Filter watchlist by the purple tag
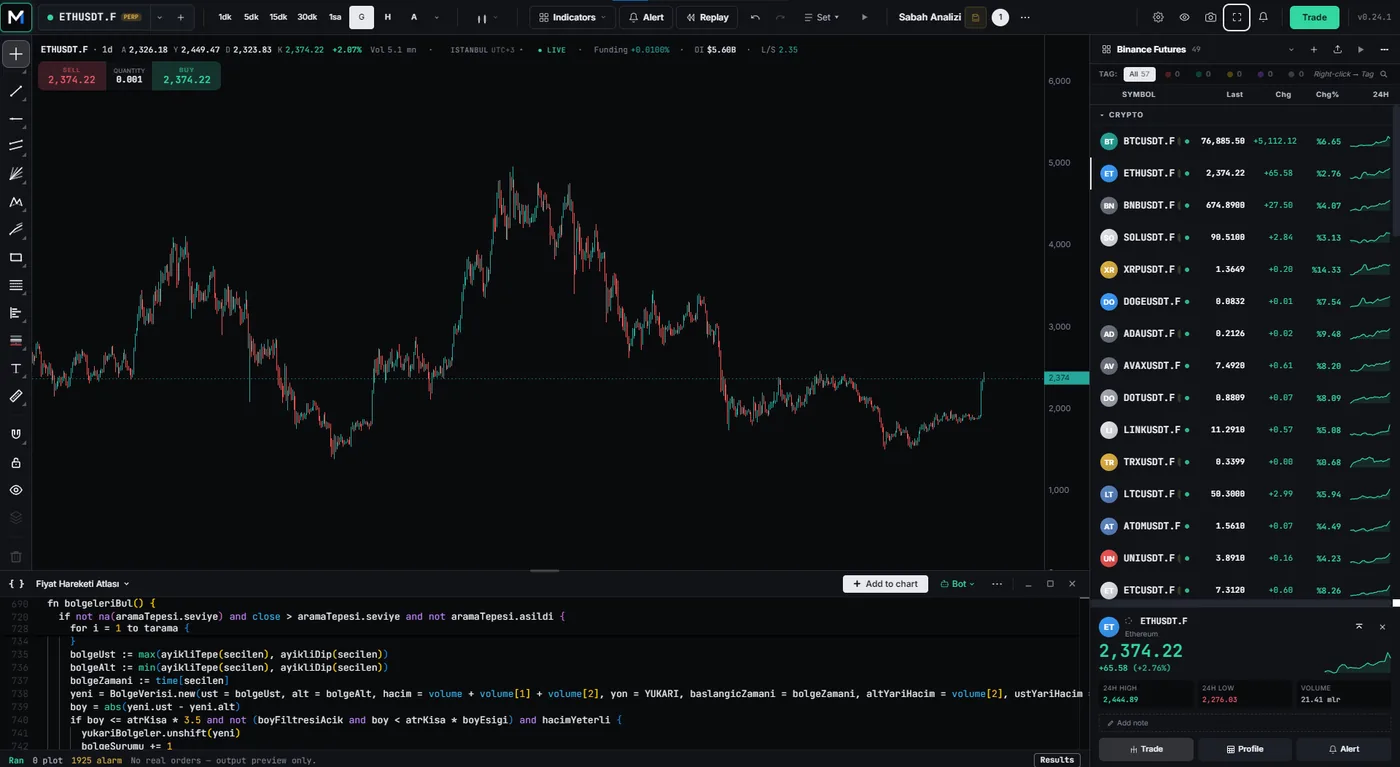The width and height of the screenshot is (1400, 767). (x=1264, y=74)
